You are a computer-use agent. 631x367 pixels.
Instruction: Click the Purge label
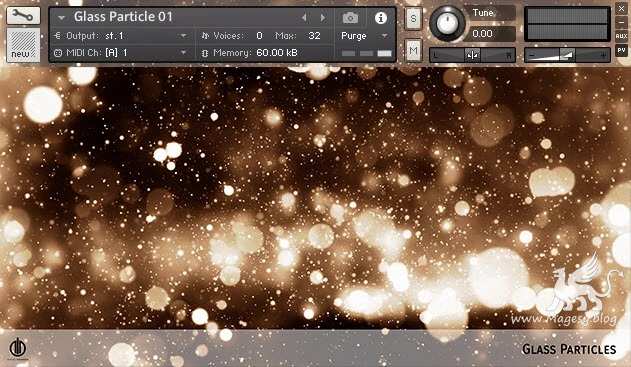point(354,36)
